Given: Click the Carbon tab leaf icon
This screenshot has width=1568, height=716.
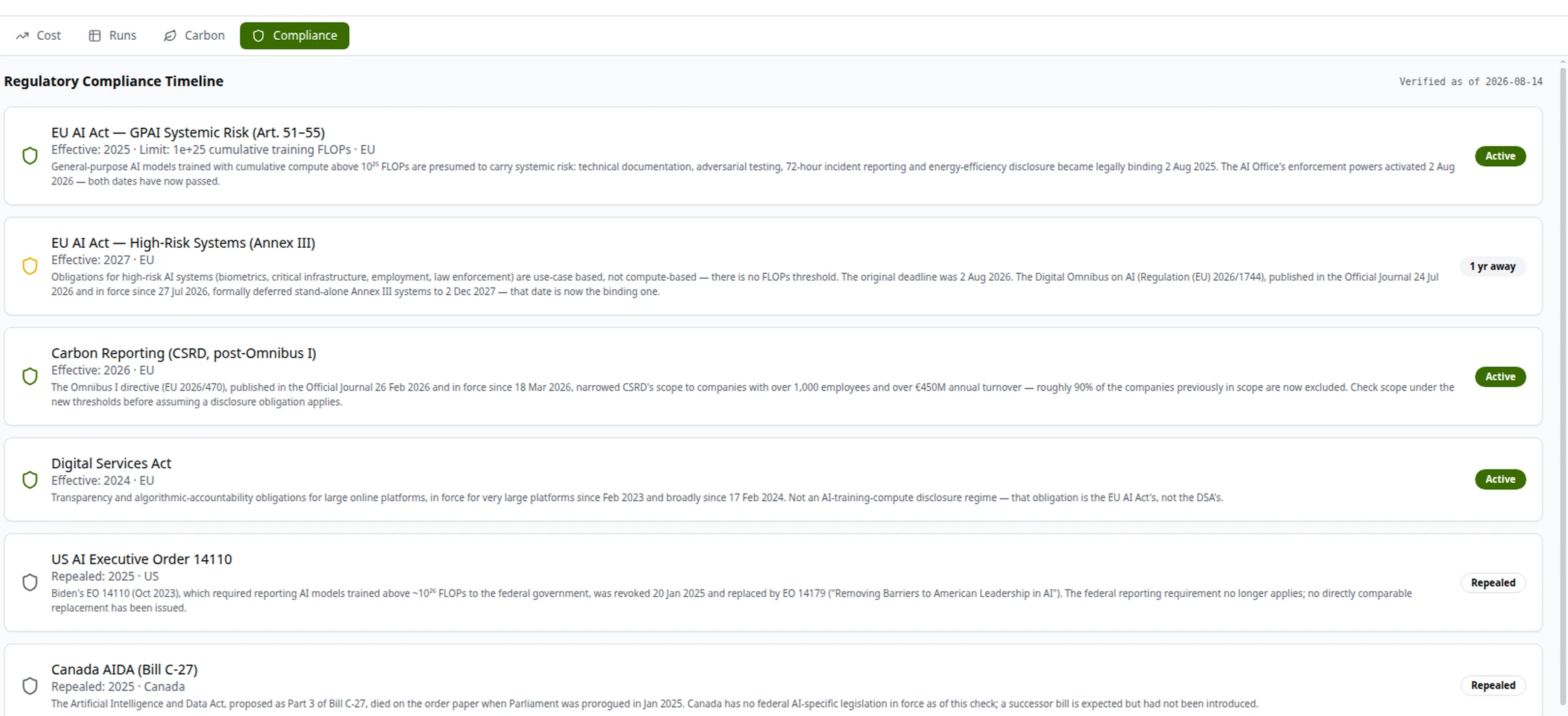Looking at the screenshot, I should point(170,36).
